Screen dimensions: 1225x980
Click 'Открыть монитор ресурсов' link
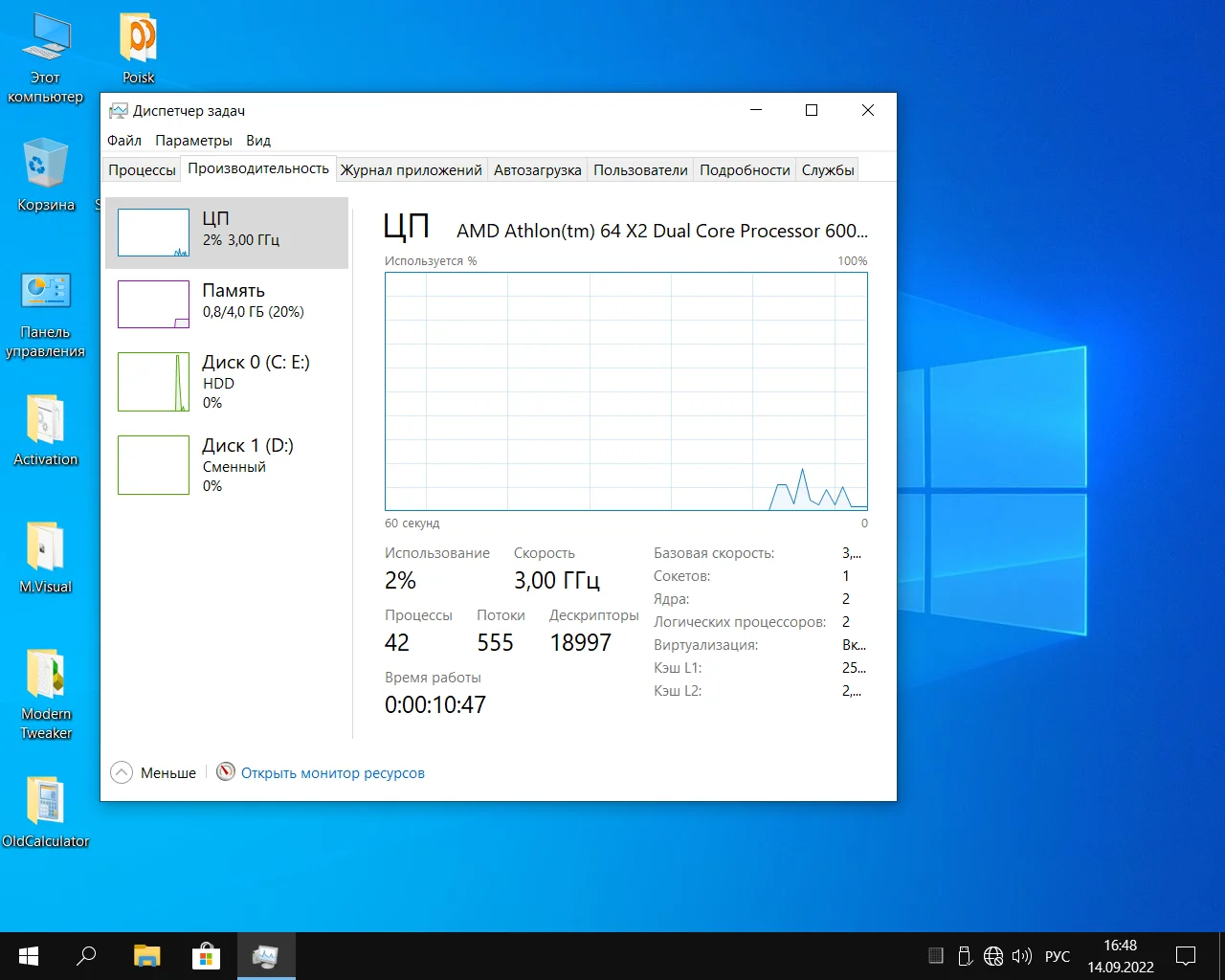point(332,772)
